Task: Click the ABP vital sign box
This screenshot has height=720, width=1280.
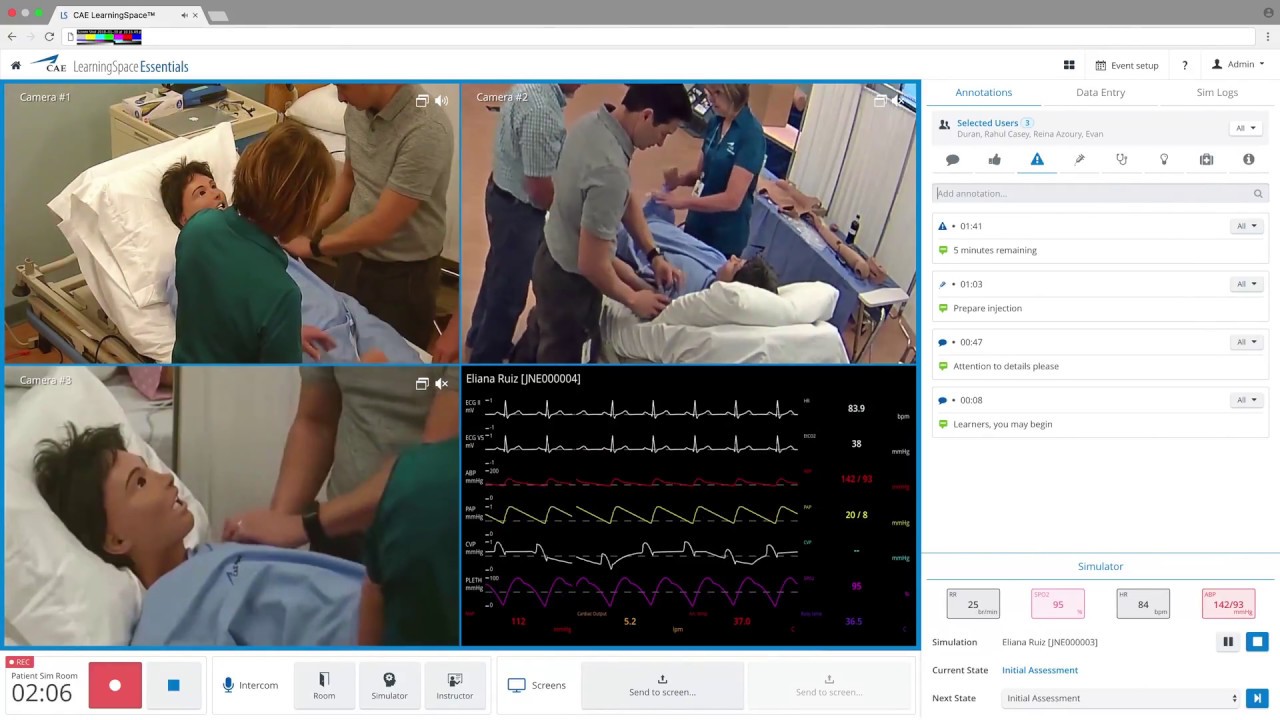Action: click(x=1228, y=603)
